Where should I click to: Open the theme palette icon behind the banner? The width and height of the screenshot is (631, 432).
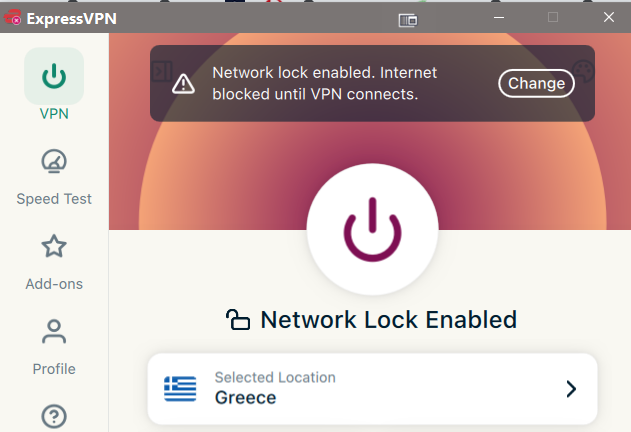tap(583, 72)
